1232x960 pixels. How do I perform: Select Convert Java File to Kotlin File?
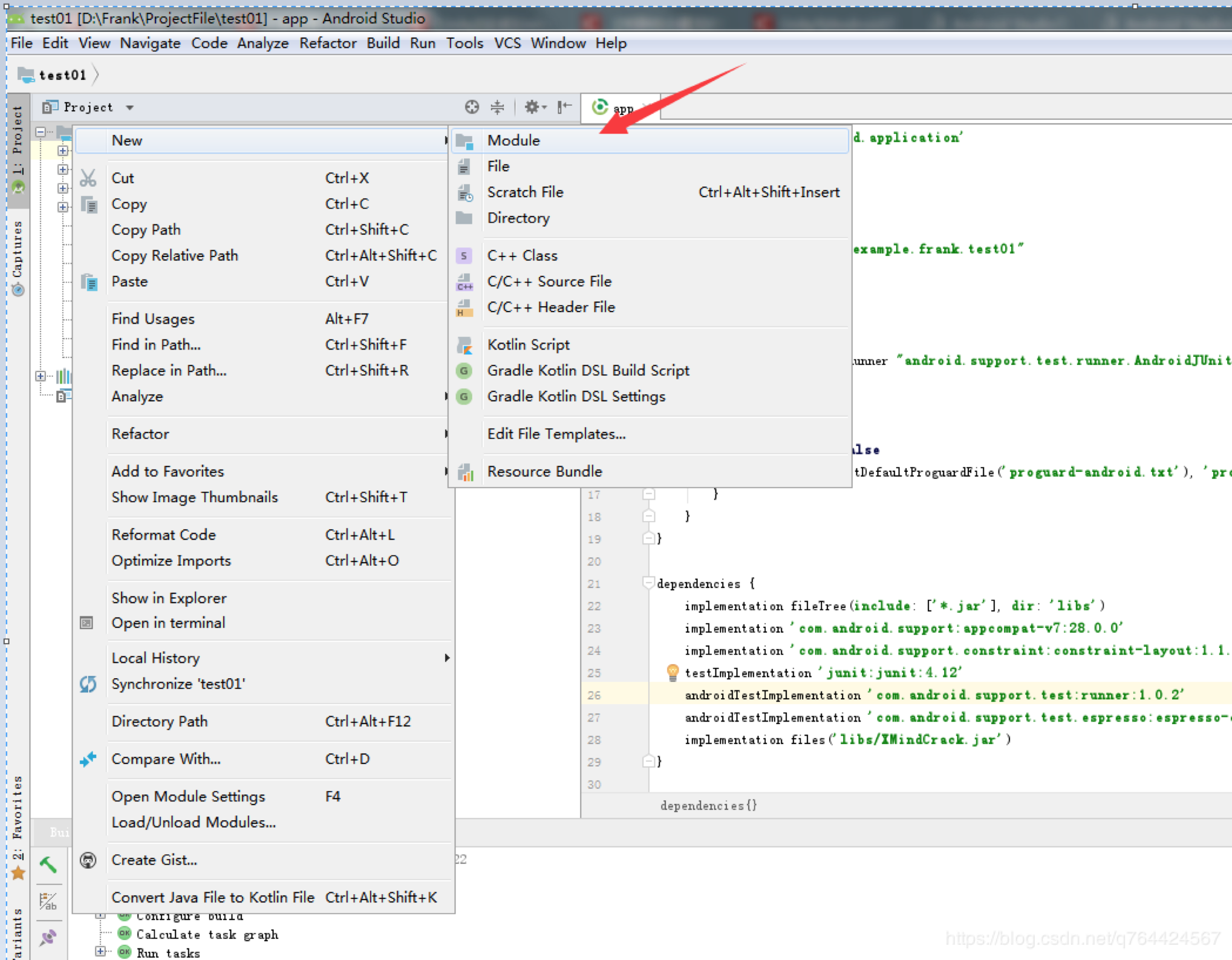pos(262,898)
